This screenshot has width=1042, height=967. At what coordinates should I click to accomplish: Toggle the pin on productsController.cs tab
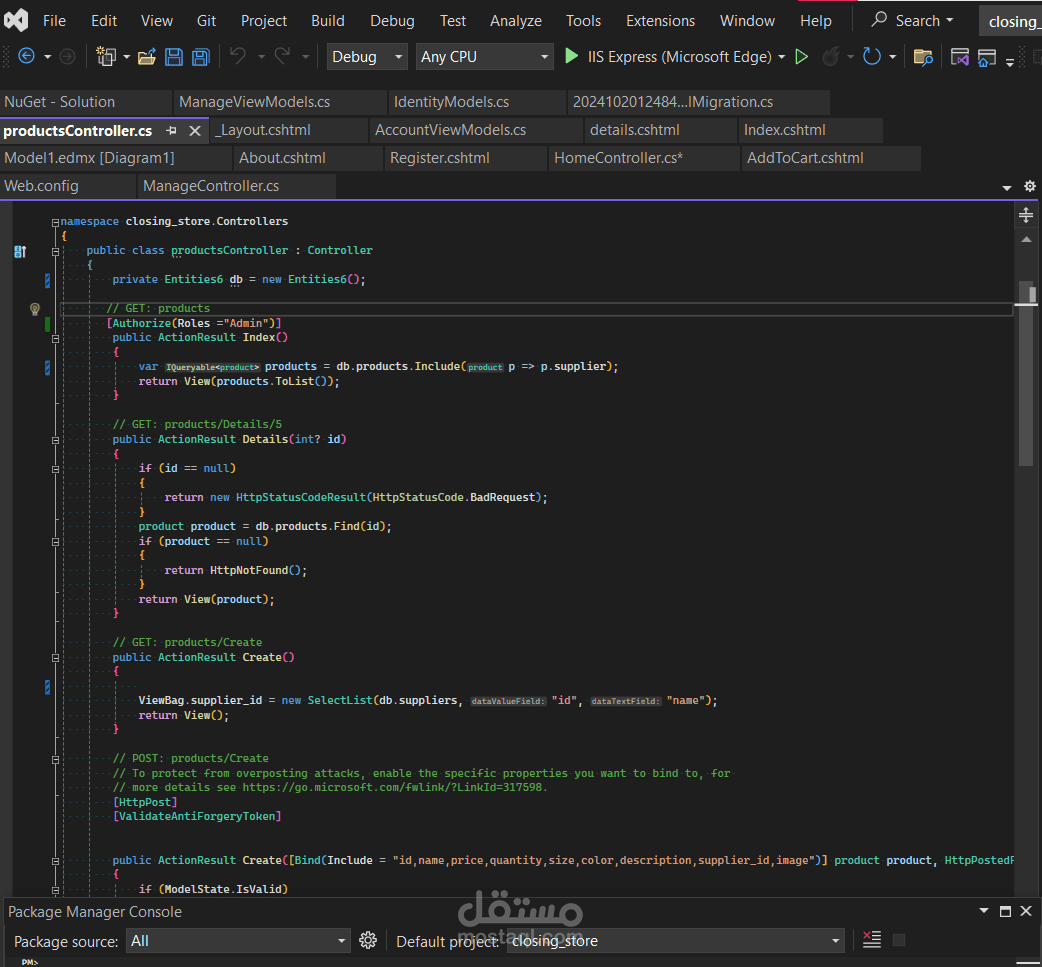(171, 131)
